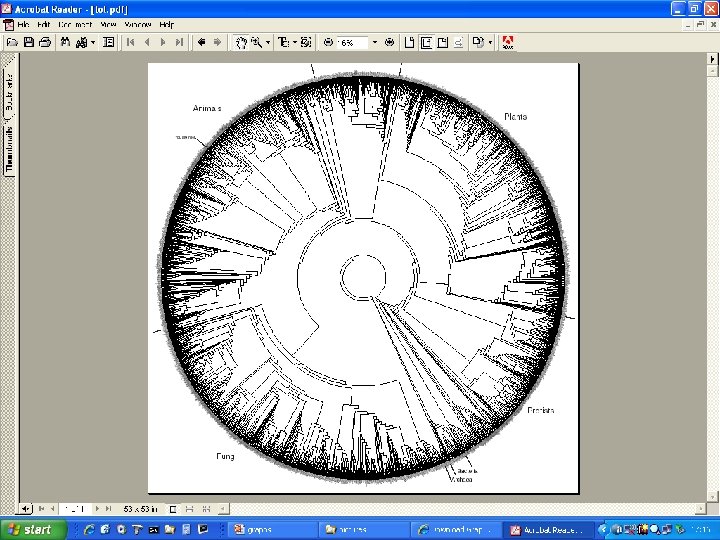Click the 53 x 53 in page size

(x=140, y=509)
